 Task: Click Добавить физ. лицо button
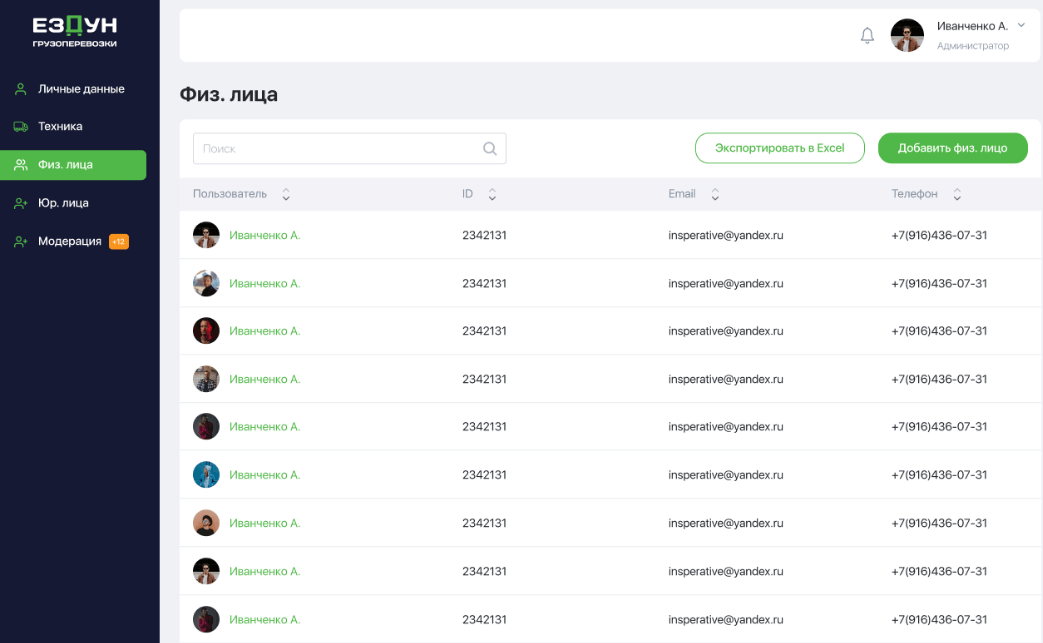point(952,148)
